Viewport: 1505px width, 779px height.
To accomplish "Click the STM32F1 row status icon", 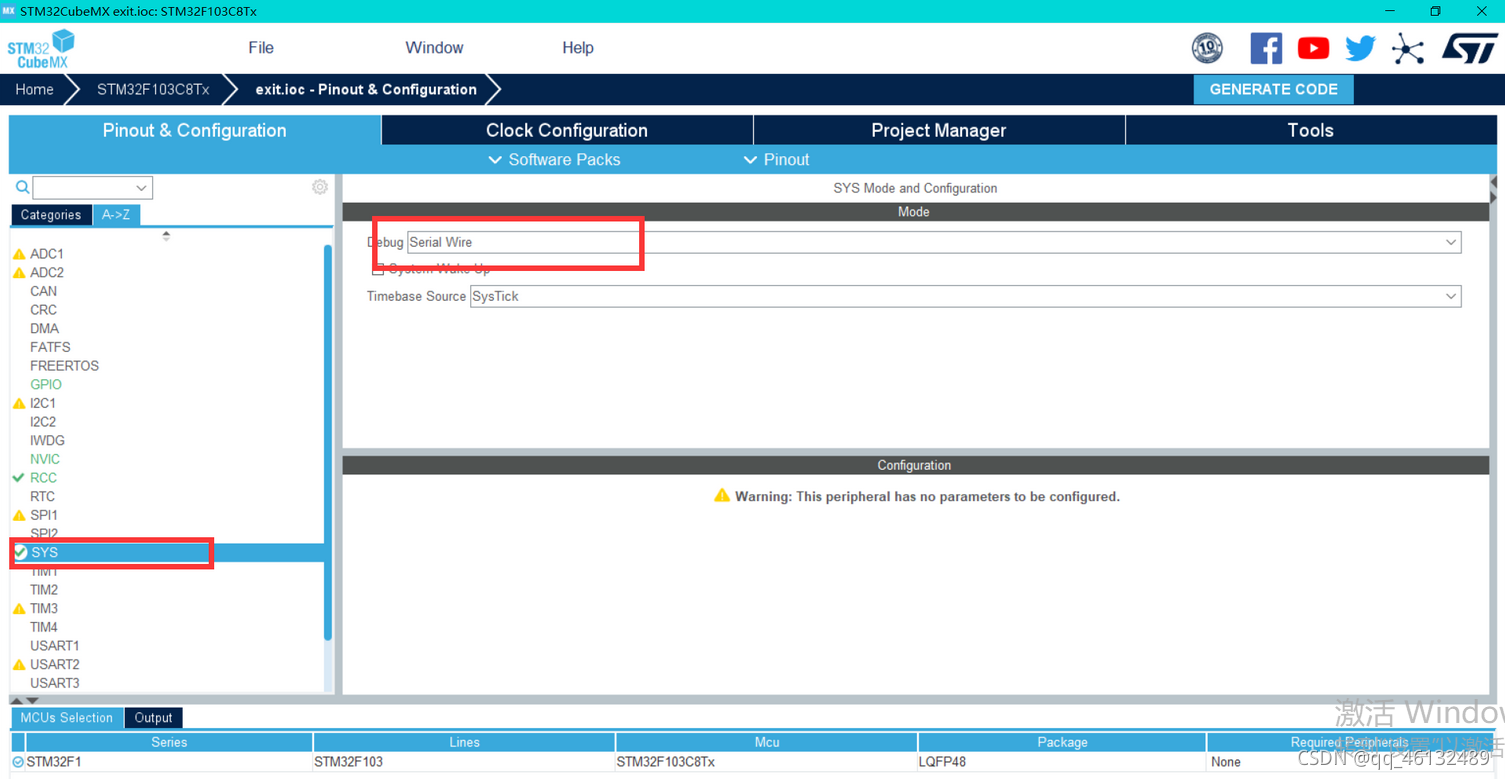I will click(18, 762).
